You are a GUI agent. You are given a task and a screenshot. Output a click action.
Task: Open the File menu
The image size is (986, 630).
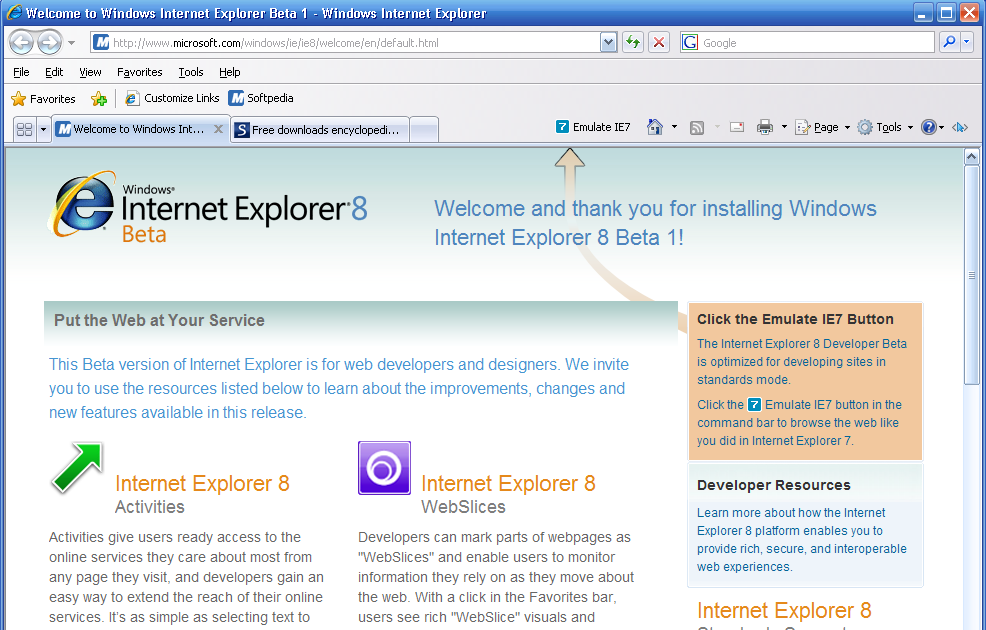coord(21,72)
